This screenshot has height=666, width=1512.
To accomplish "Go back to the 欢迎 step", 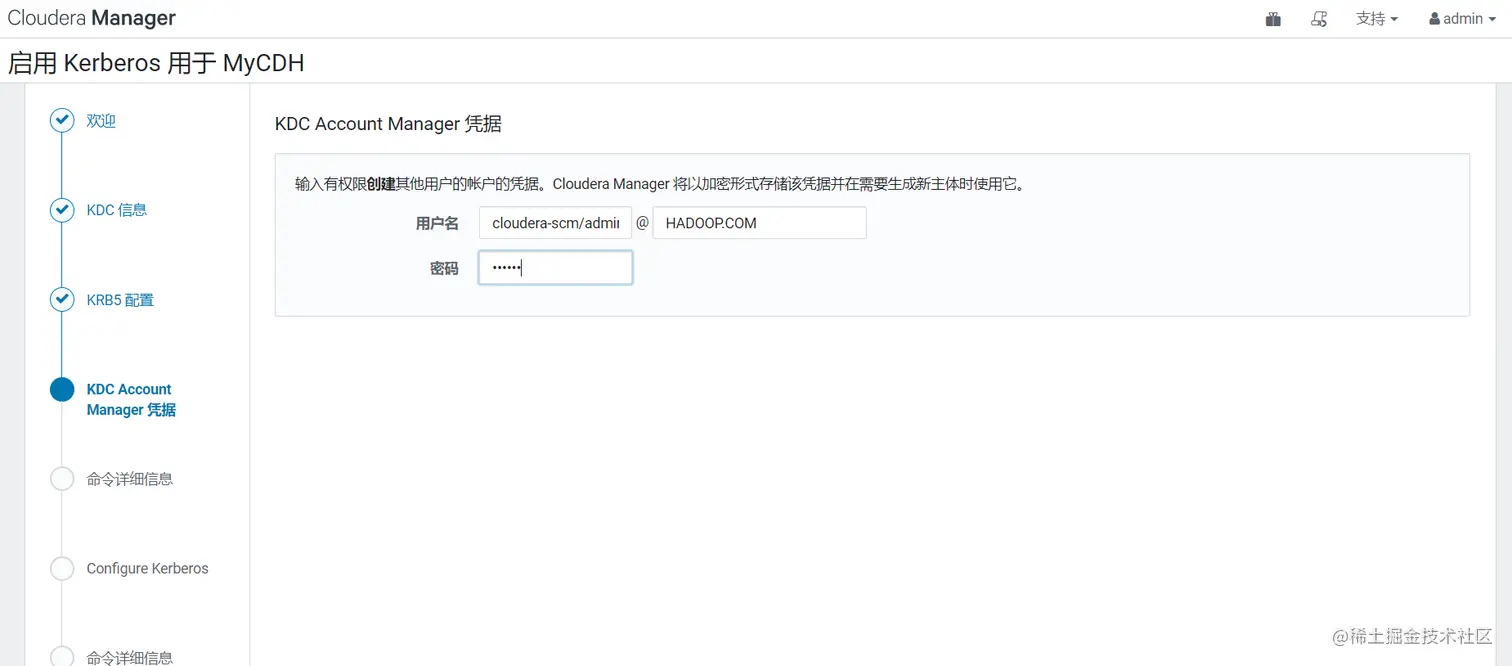I will (x=101, y=121).
